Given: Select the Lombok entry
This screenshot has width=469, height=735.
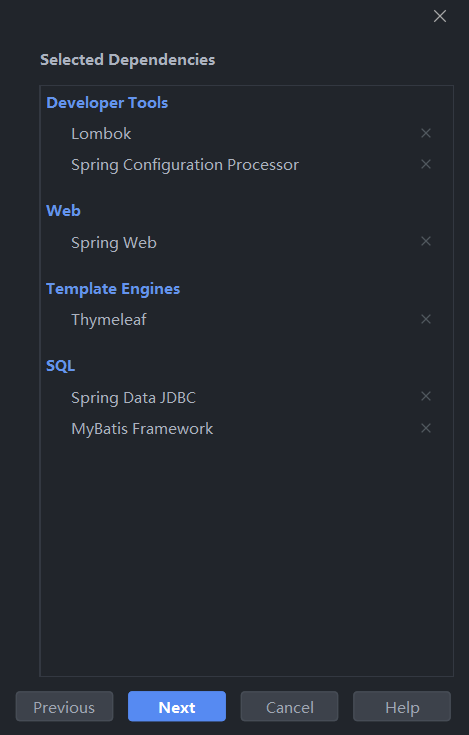Looking at the screenshot, I should pyautogui.click(x=101, y=134).
